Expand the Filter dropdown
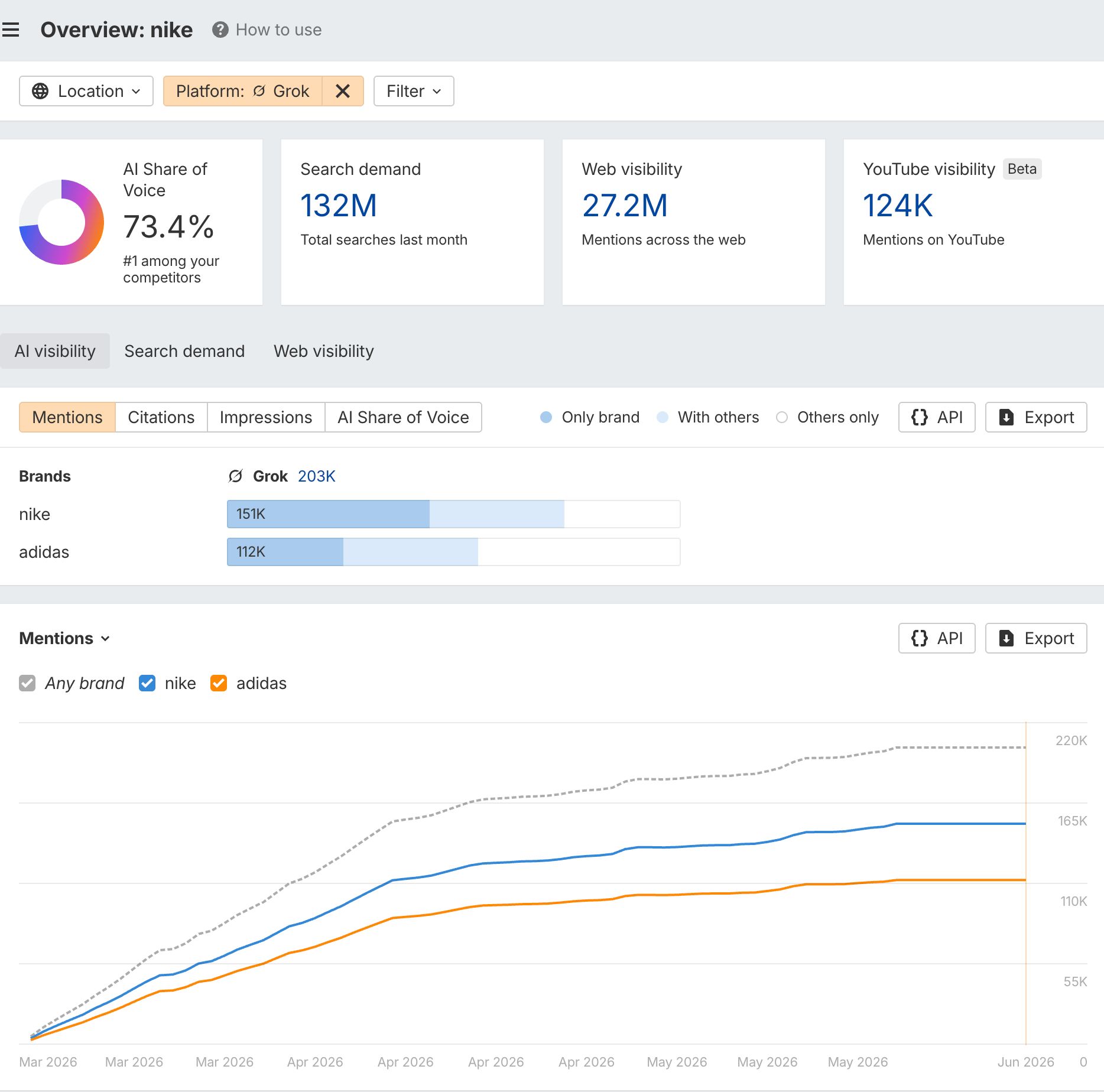 [x=414, y=91]
